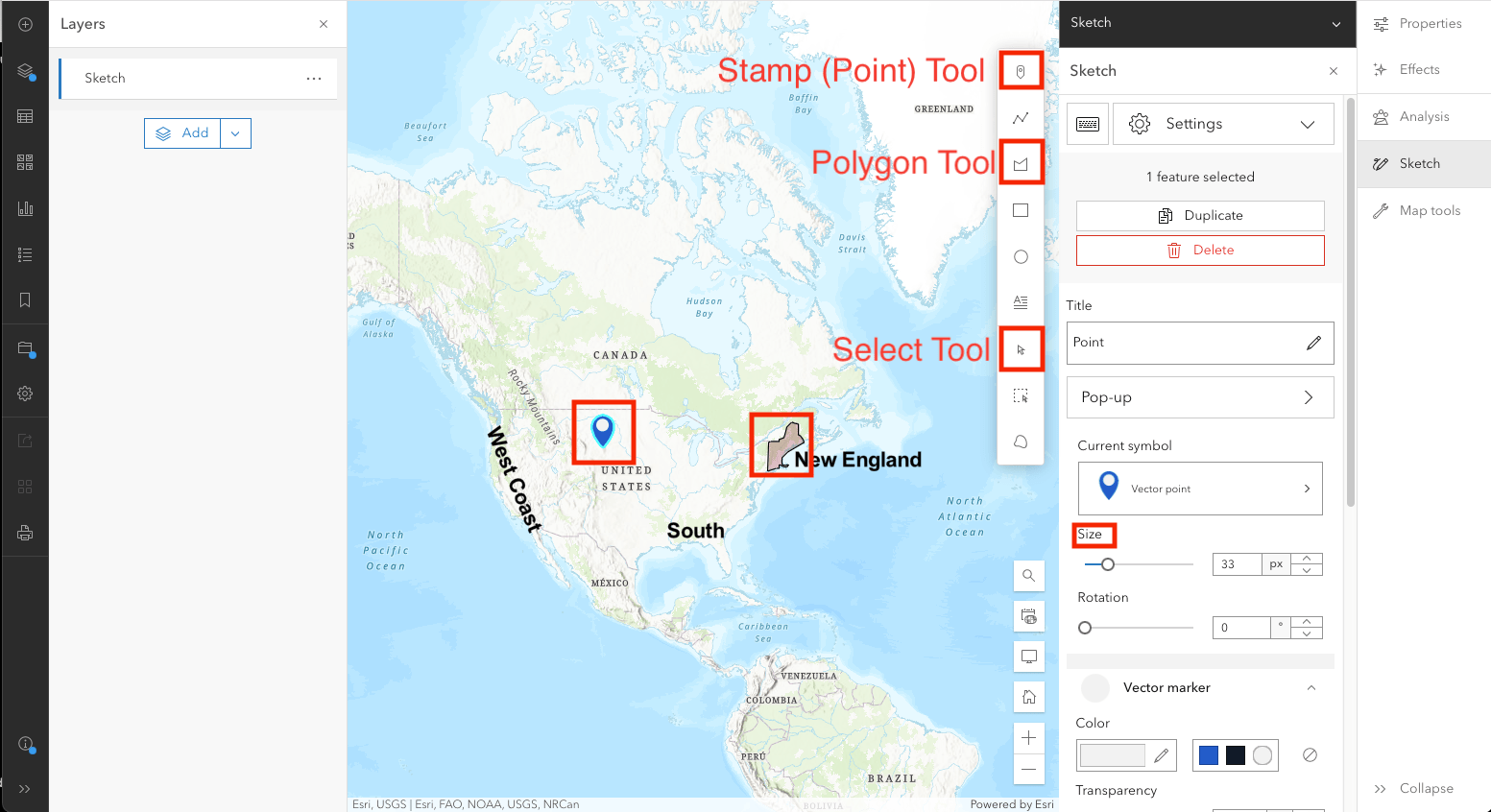Switch to the Effects panel
Image resolution: width=1491 pixels, height=812 pixels.
tap(1419, 70)
